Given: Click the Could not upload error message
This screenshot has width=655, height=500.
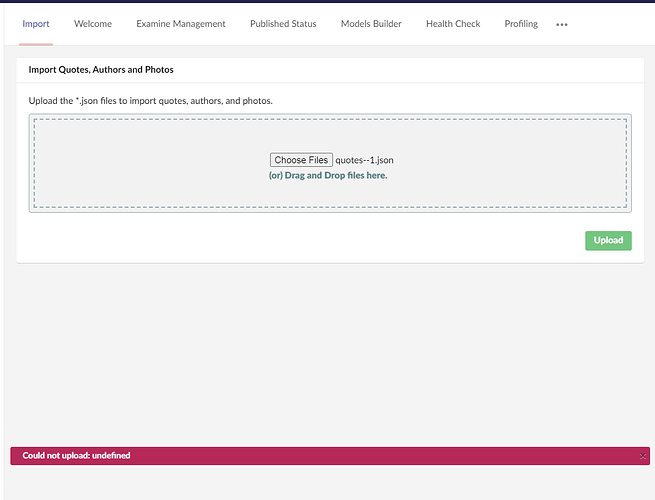Looking at the screenshot, I should (x=76, y=456).
